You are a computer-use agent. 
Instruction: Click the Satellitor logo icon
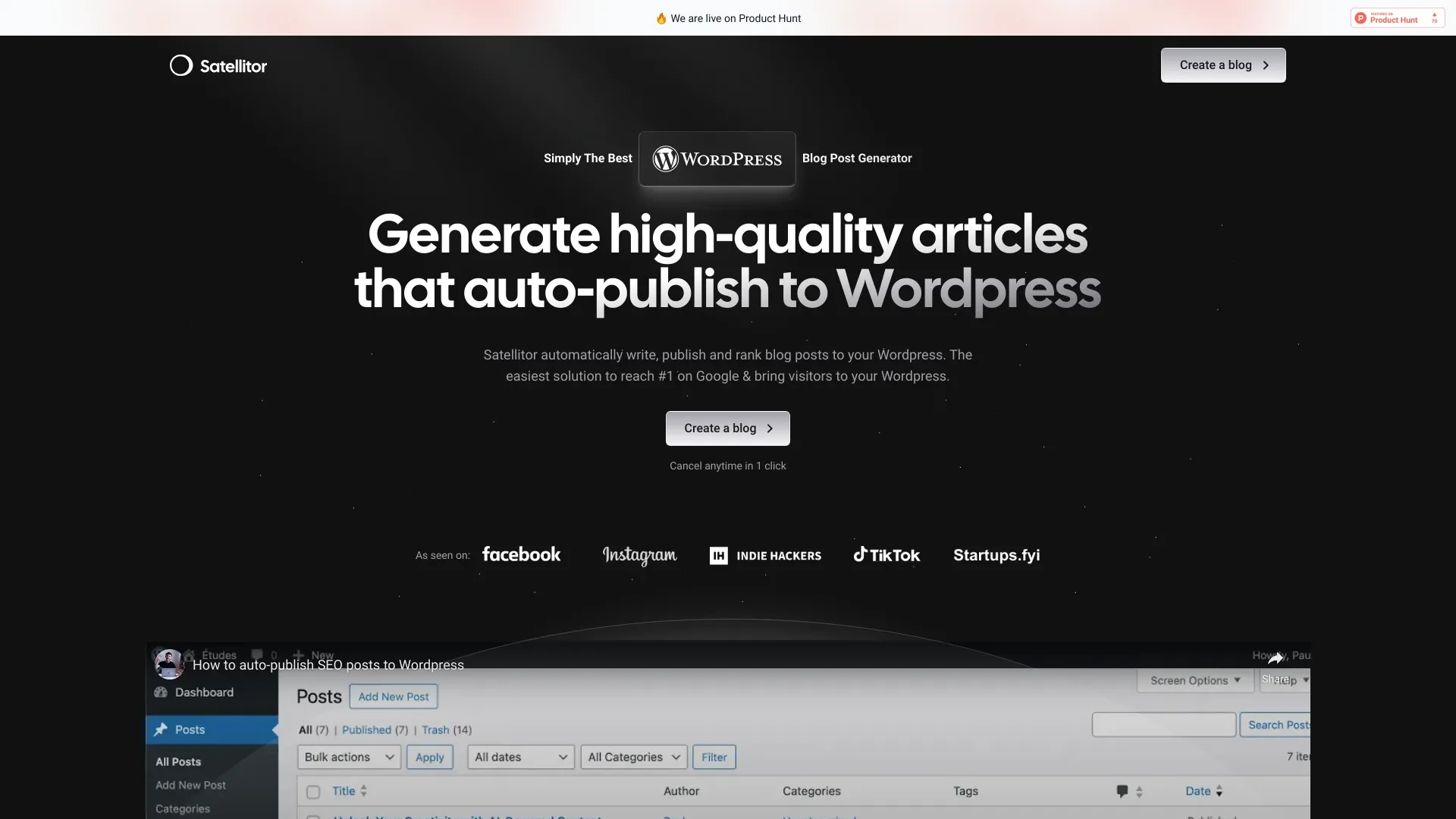pyautogui.click(x=180, y=65)
